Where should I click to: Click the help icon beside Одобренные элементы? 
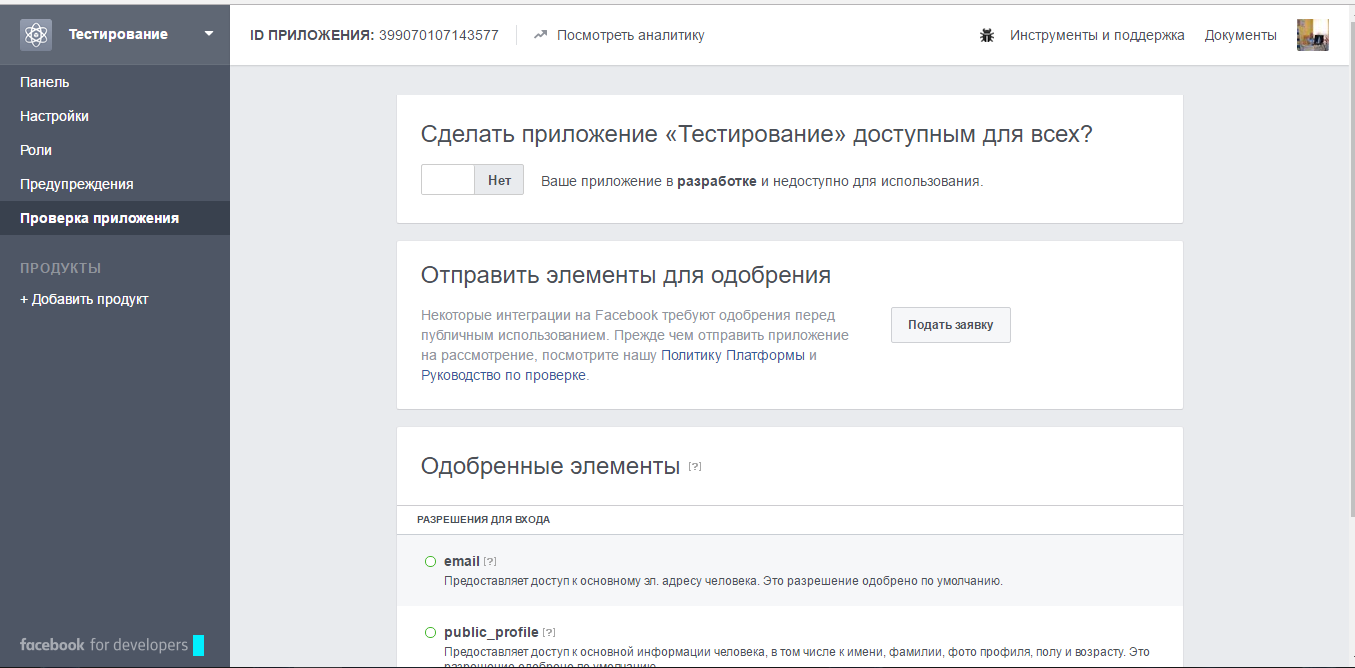pyautogui.click(x=695, y=466)
